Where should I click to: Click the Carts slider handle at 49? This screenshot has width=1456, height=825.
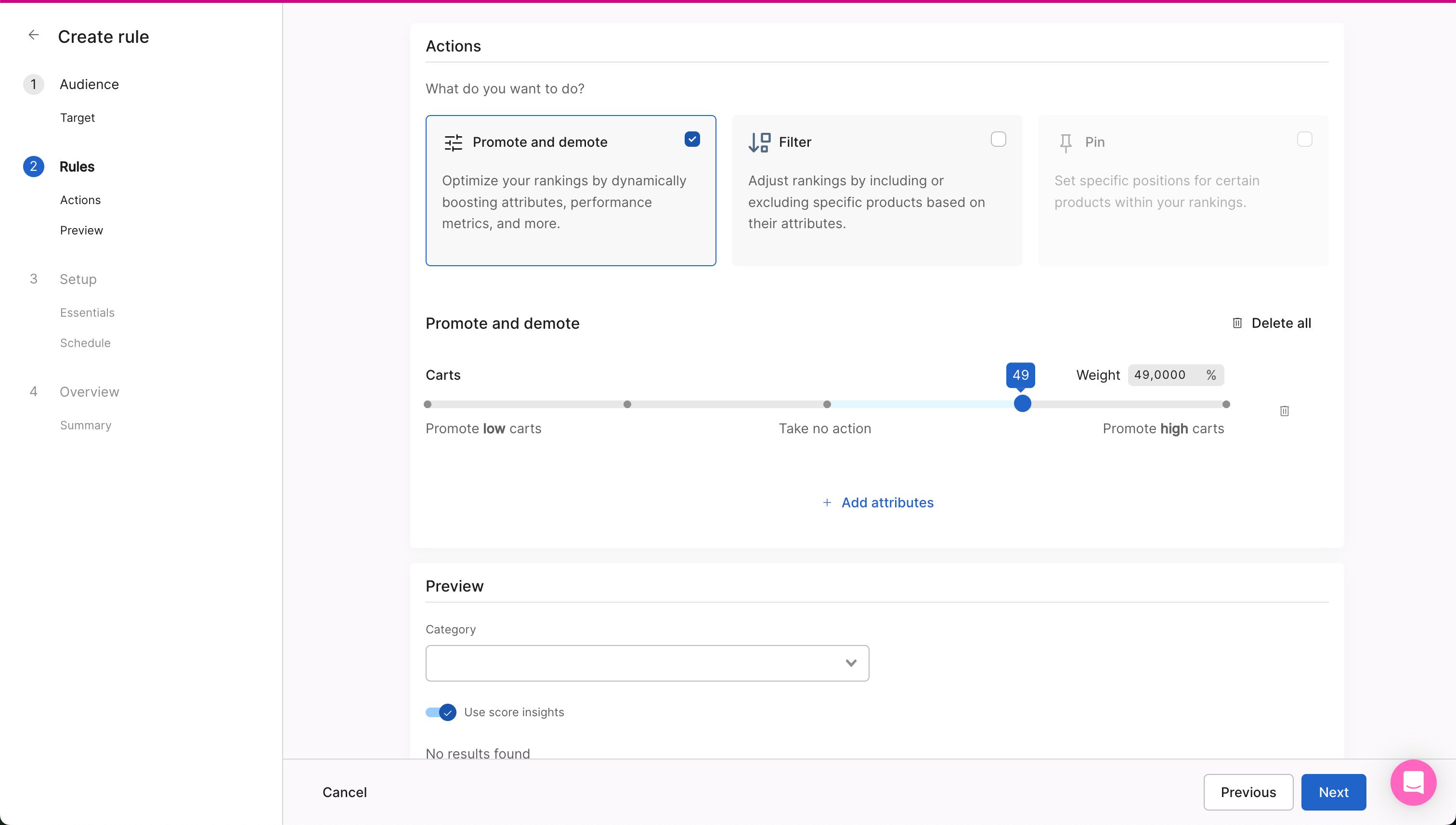pos(1022,404)
